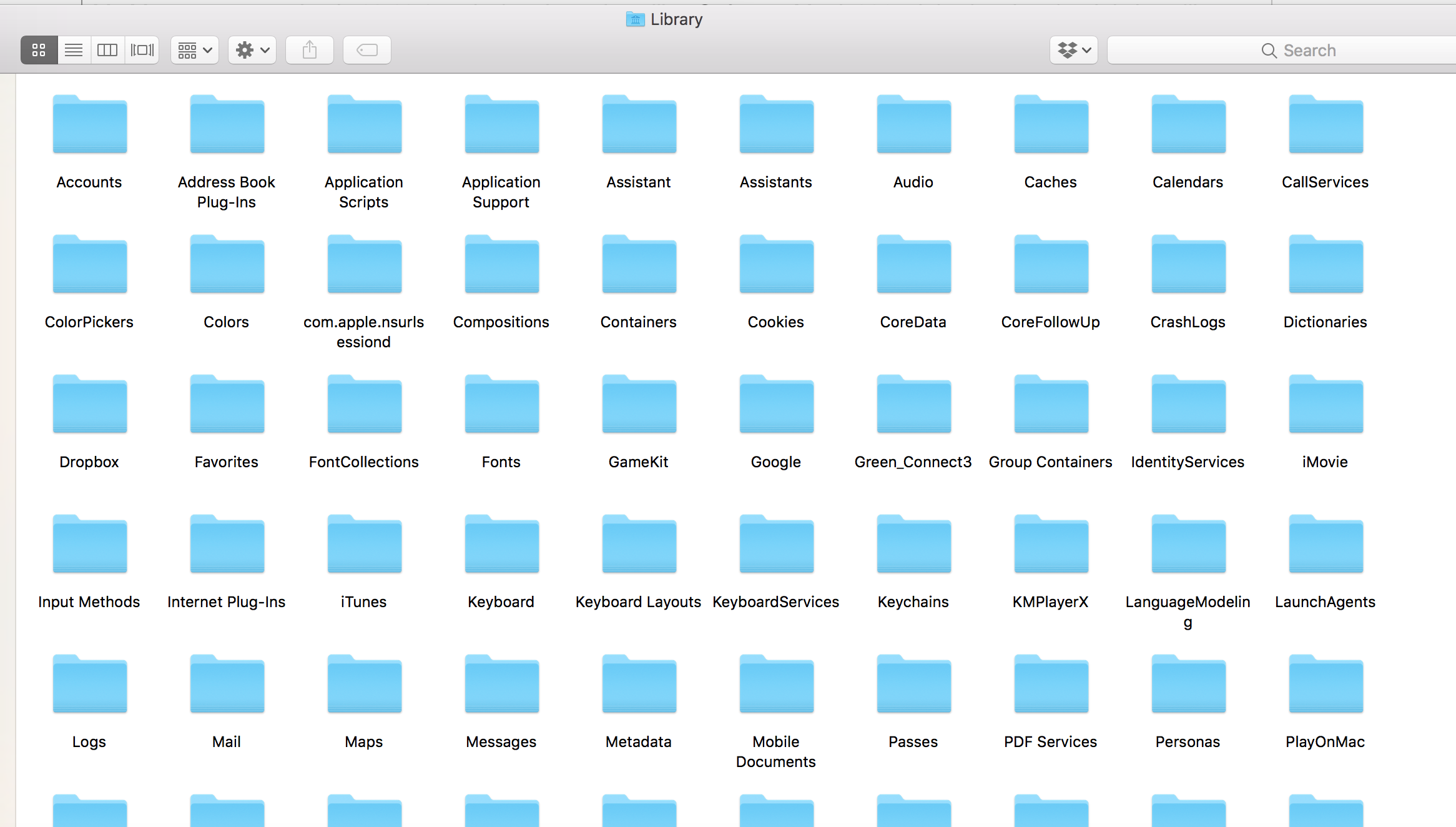Switch to icon view mode
This screenshot has height=827, width=1456.
[x=39, y=50]
